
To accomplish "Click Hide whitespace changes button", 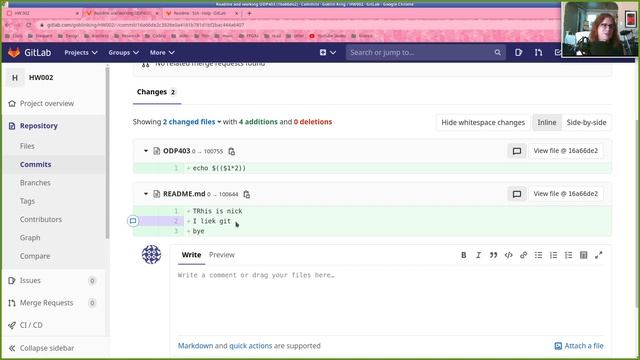I will pyautogui.click(x=483, y=122).
